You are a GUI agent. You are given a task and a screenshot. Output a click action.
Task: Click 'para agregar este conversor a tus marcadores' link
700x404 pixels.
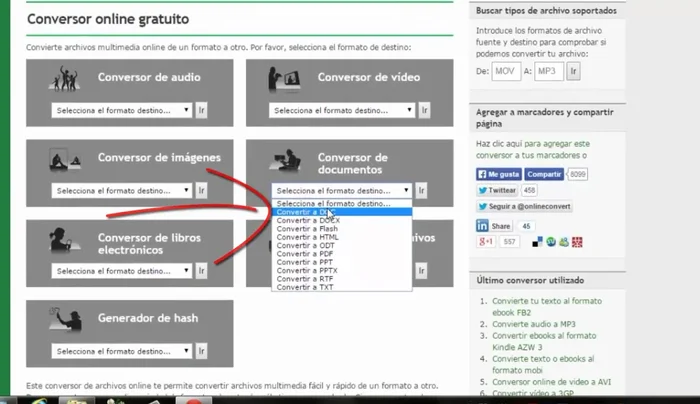(x=531, y=150)
